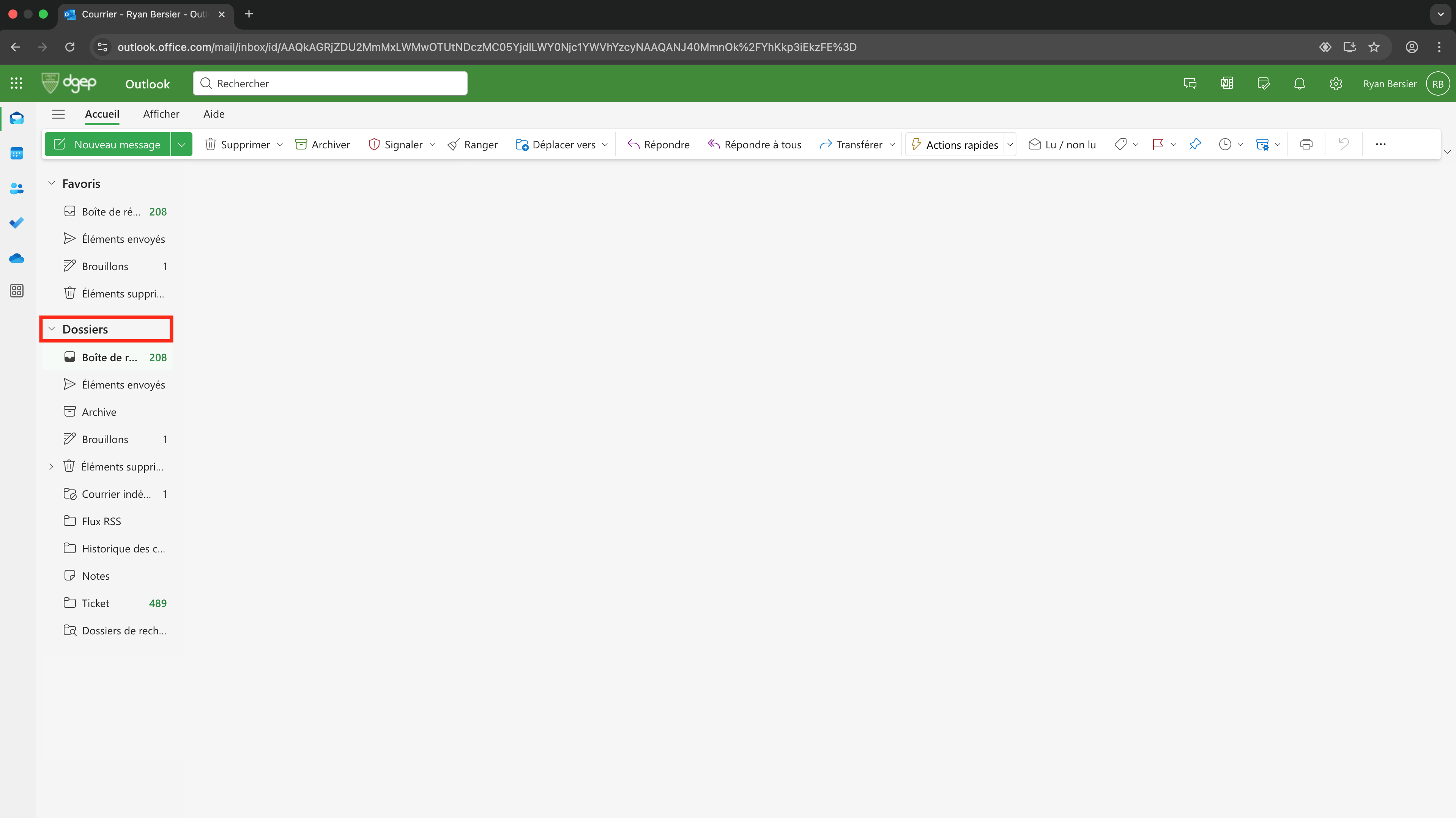Open the Transférer dropdown arrow

coord(892,145)
